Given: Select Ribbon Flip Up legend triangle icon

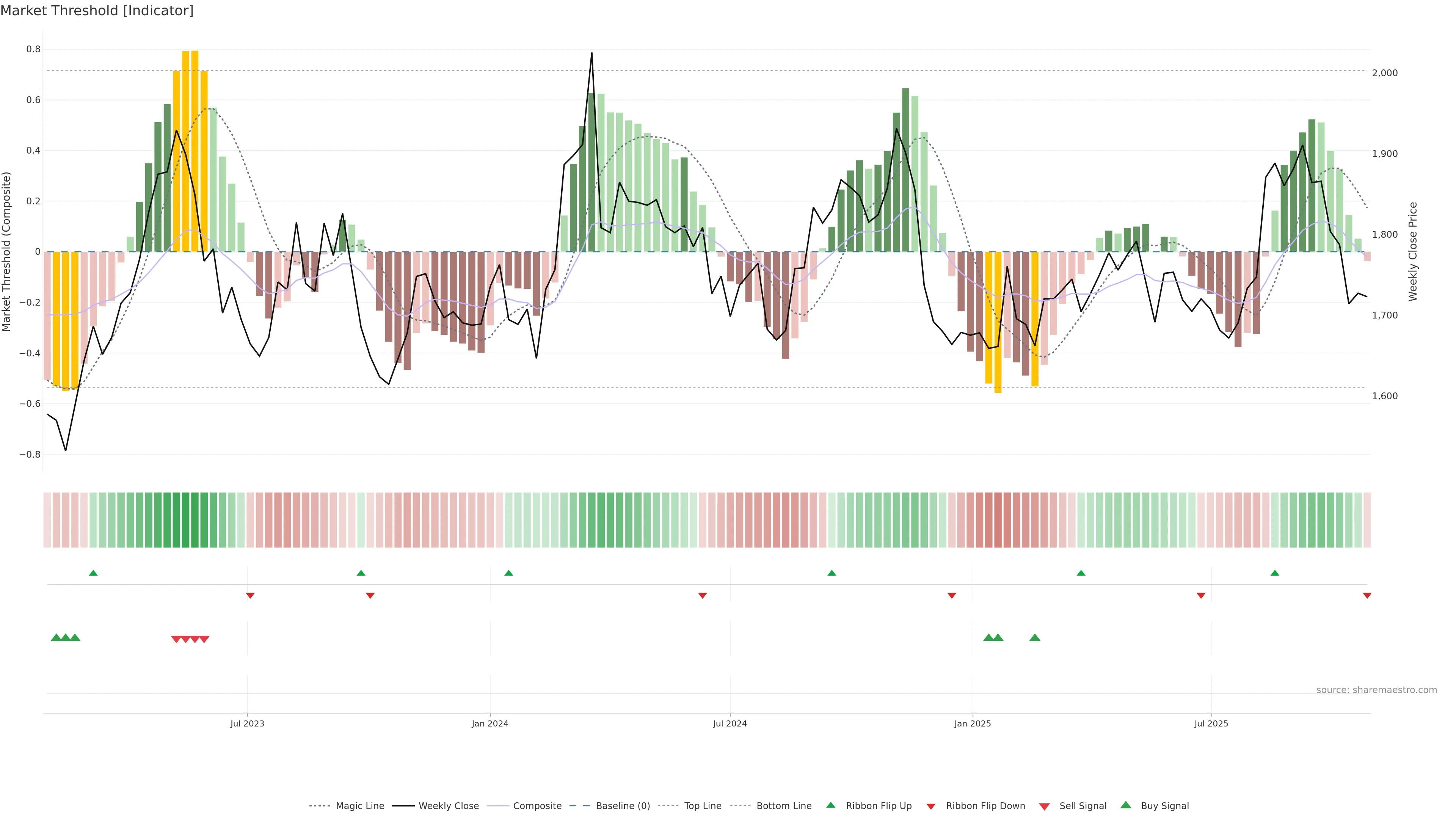Looking at the screenshot, I should click(831, 805).
